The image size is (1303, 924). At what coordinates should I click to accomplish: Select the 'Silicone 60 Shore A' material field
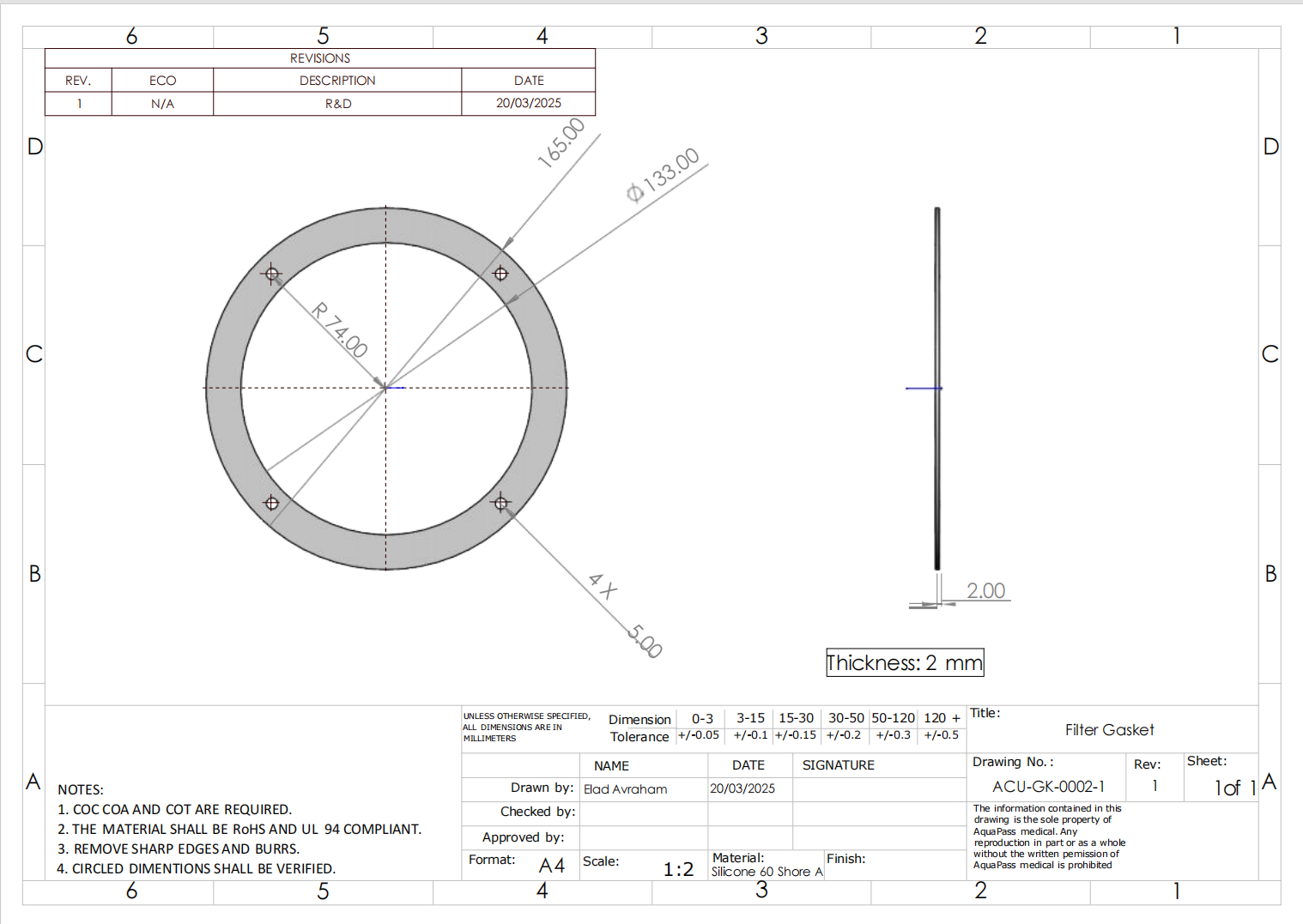(767, 872)
